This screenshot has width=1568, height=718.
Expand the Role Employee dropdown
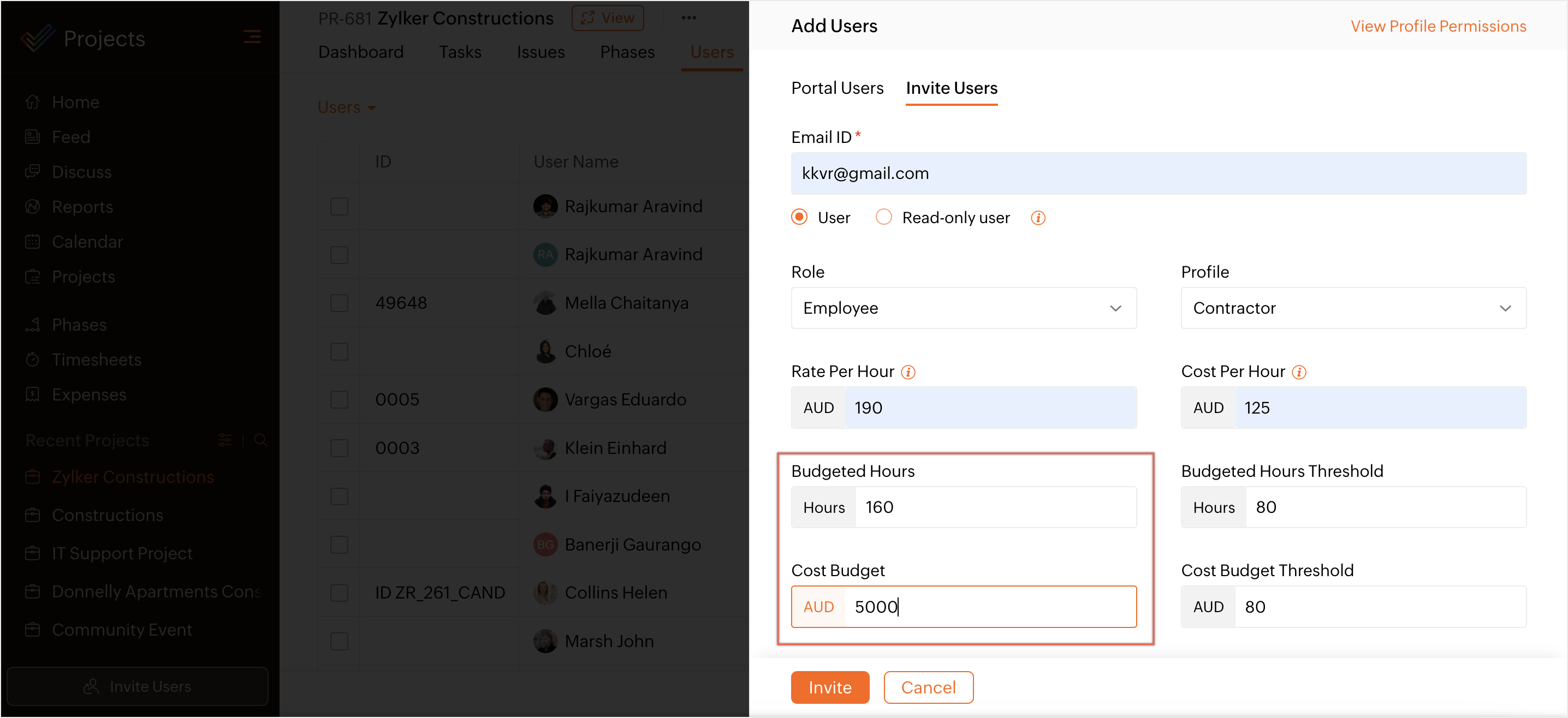click(x=963, y=308)
